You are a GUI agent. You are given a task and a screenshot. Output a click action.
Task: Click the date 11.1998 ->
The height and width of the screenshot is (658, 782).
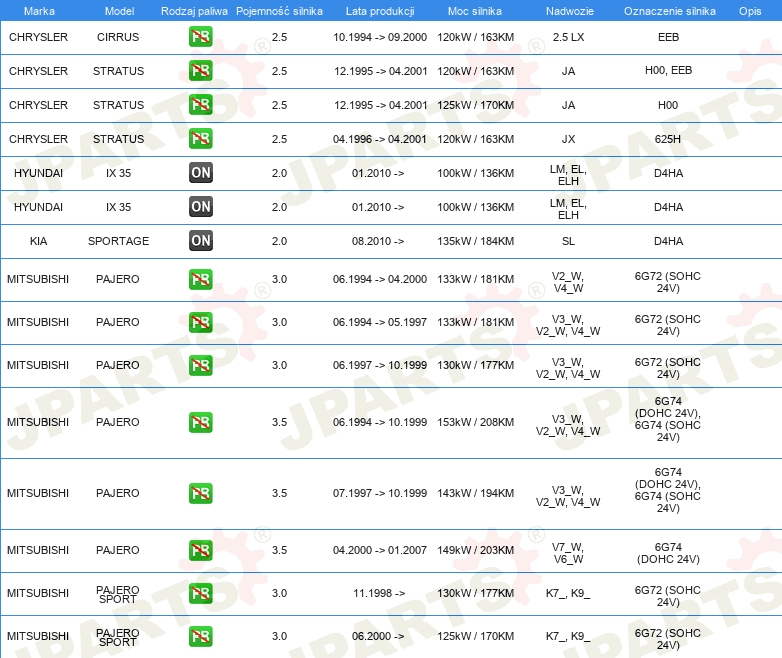tap(379, 593)
